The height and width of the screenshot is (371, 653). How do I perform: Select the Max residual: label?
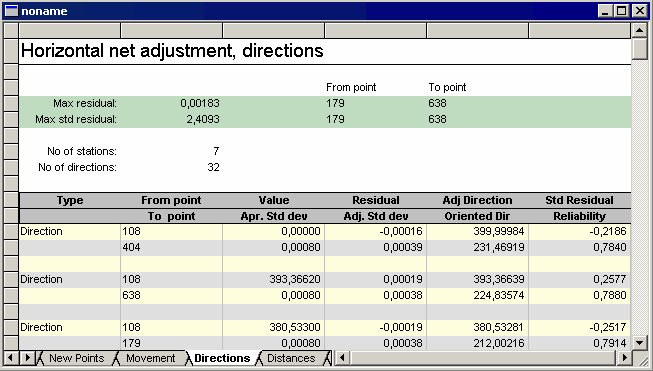coord(85,103)
